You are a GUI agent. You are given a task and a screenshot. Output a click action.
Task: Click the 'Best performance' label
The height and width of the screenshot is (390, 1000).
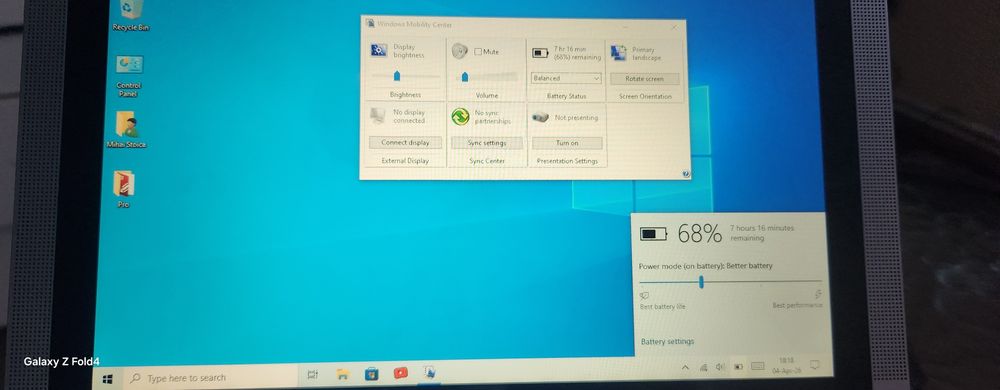[797, 305]
